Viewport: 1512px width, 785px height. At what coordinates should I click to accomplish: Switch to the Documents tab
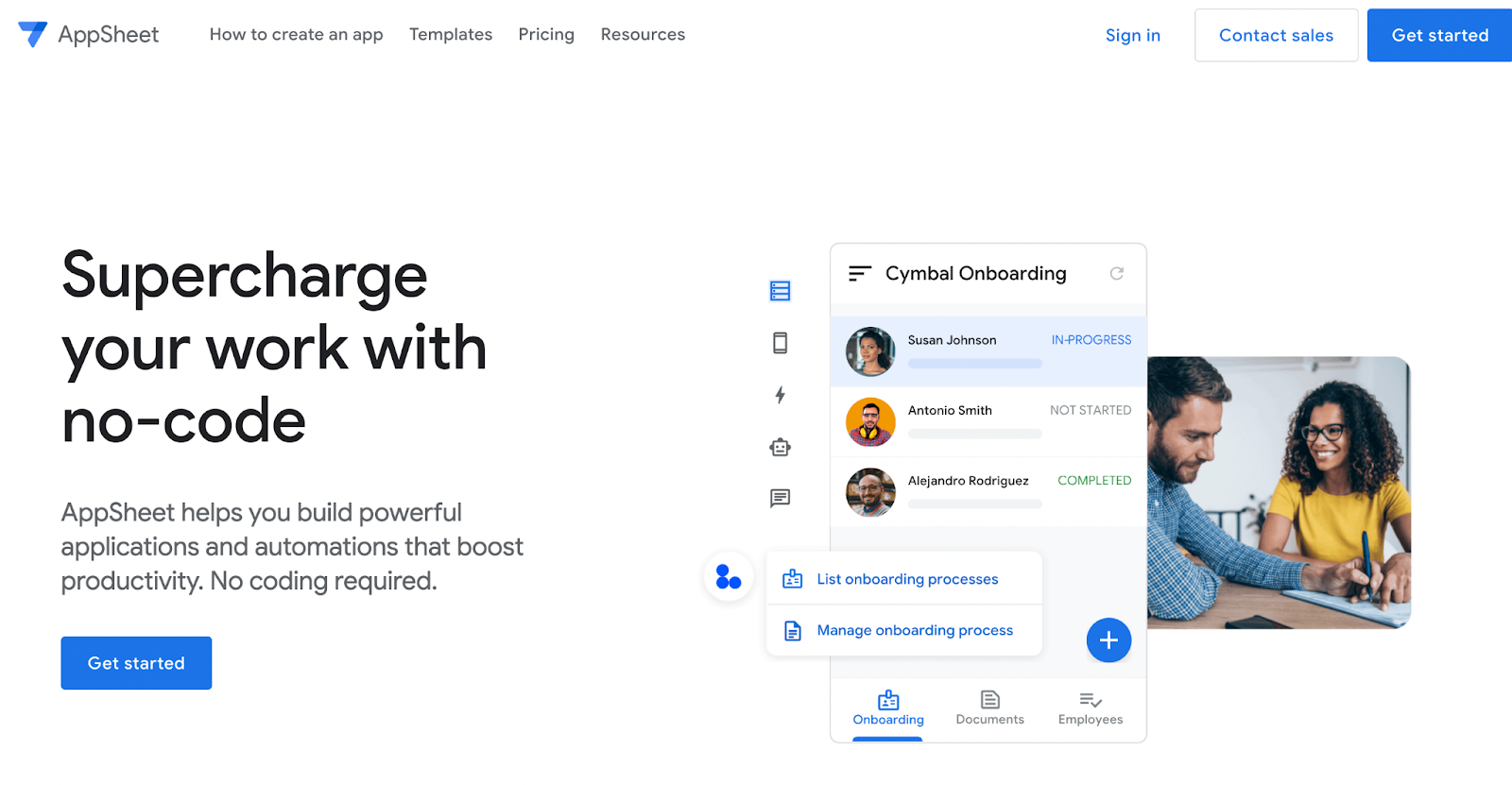pyautogui.click(x=989, y=708)
